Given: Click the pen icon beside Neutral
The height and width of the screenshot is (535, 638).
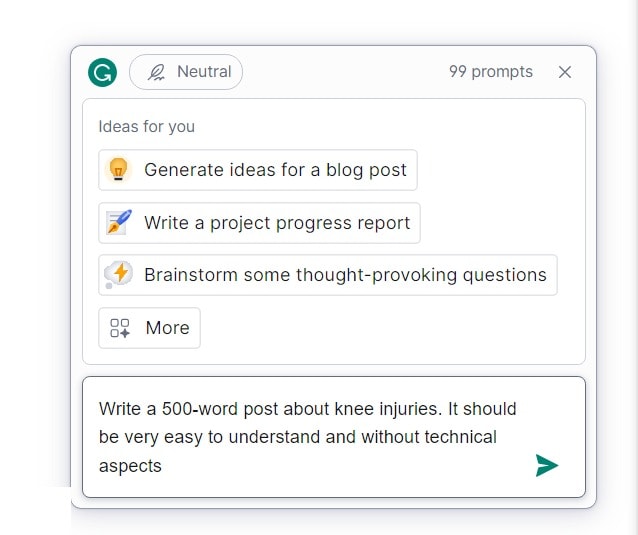Looking at the screenshot, I should [156, 72].
